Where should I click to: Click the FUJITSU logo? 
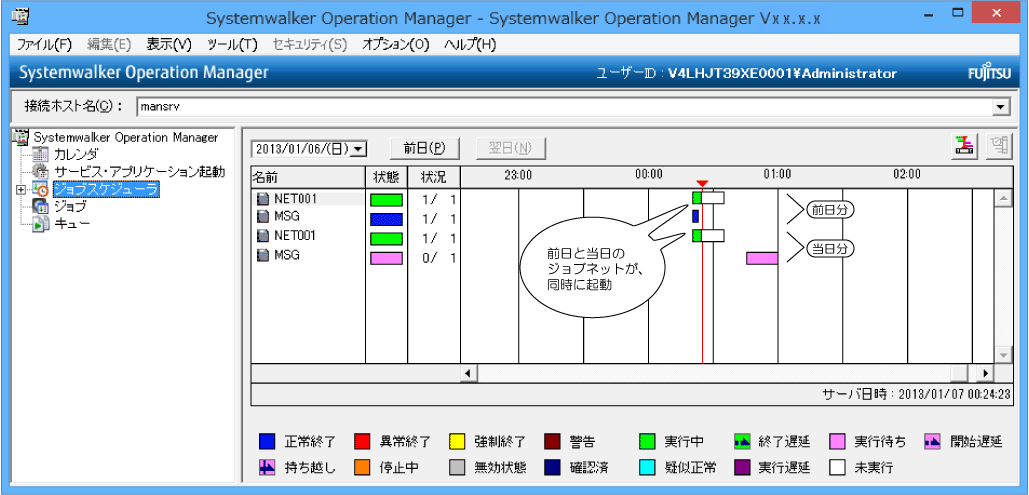(988, 73)
